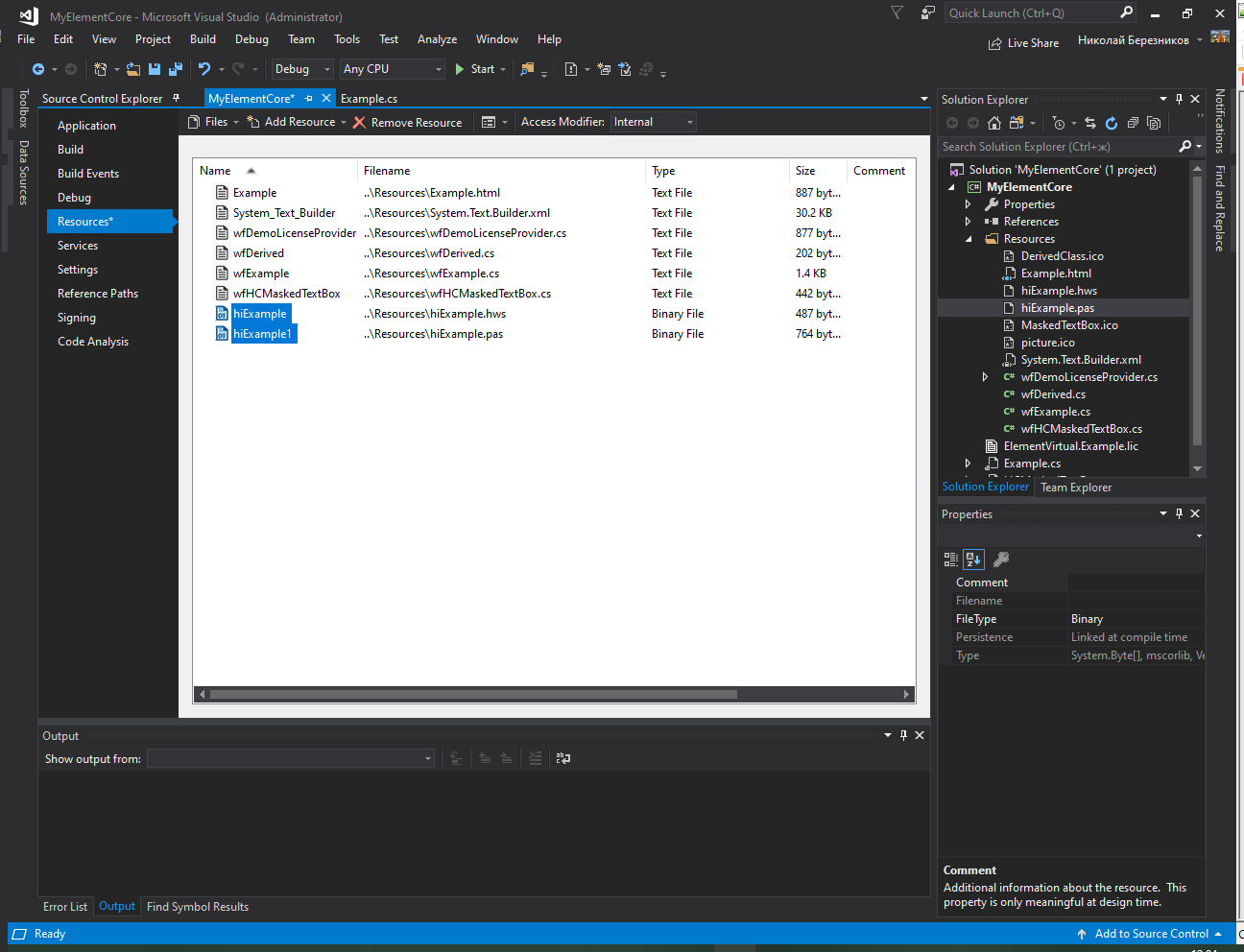Toggle word wrap in Output panel

[563, 758]
